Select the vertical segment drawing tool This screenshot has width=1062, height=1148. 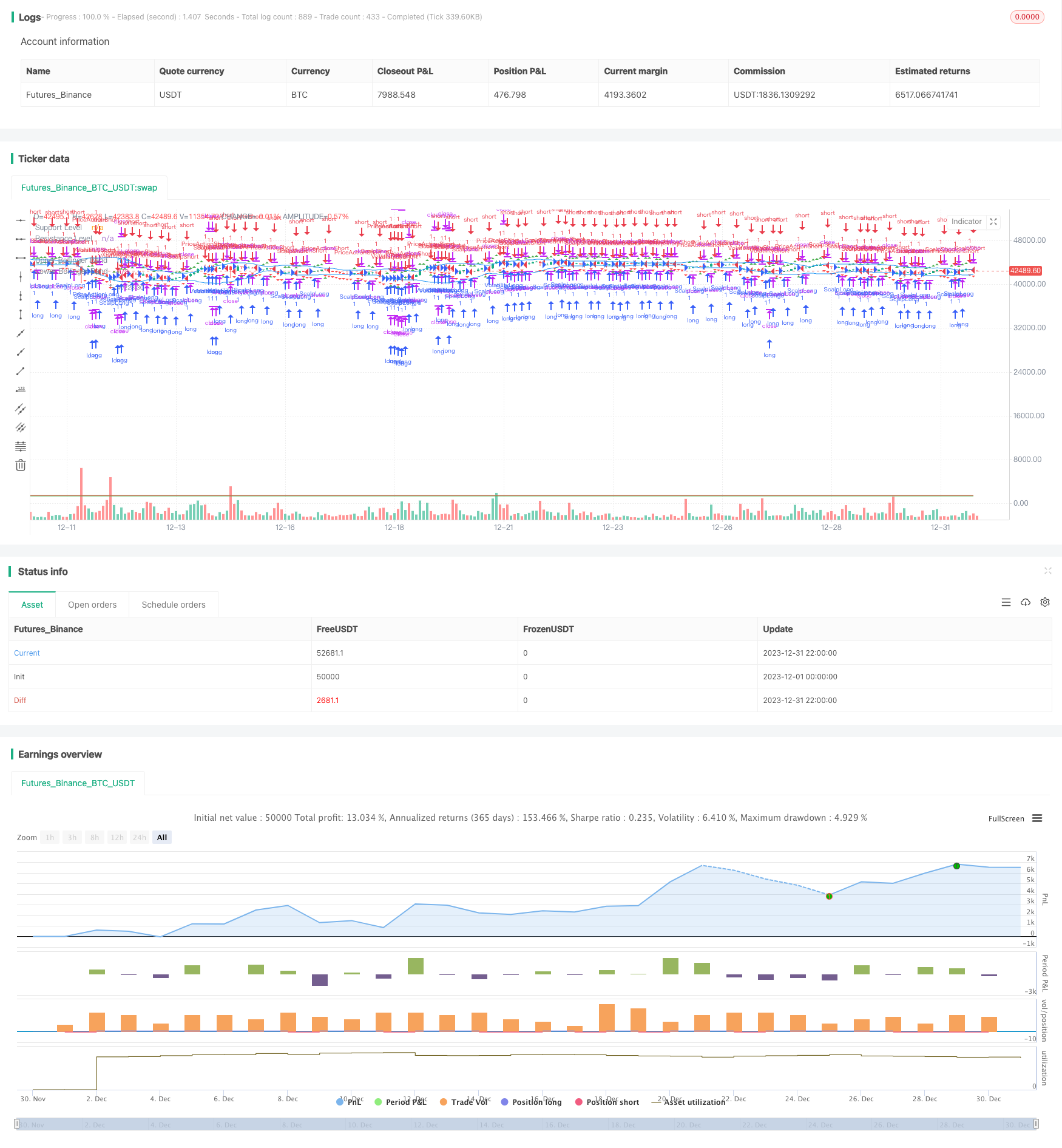click(x=20, y=314)
